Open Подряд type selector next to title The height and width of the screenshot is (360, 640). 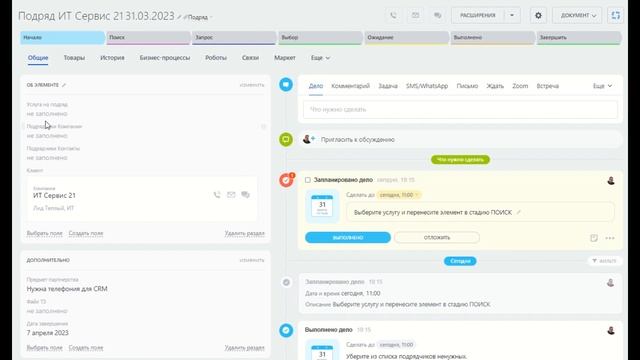(x=200, y=17)
